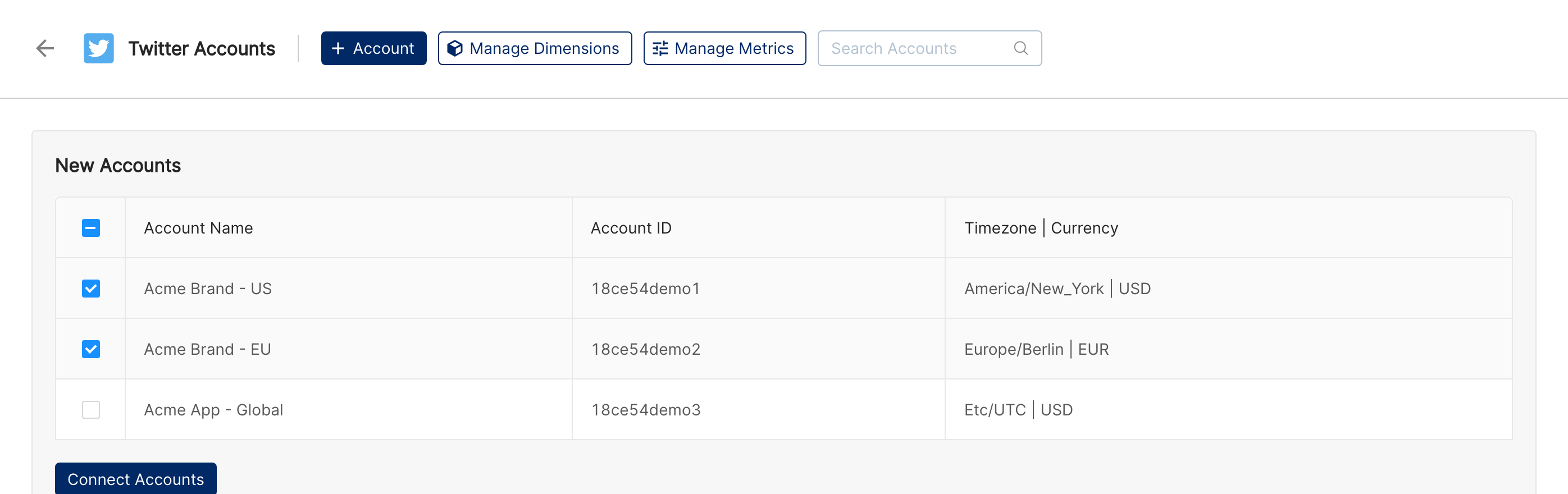Image resolution: width=1568 pixels, height=494 pixels.
Task: Open Manage Dimensions
Action: [x=535, y=48]
